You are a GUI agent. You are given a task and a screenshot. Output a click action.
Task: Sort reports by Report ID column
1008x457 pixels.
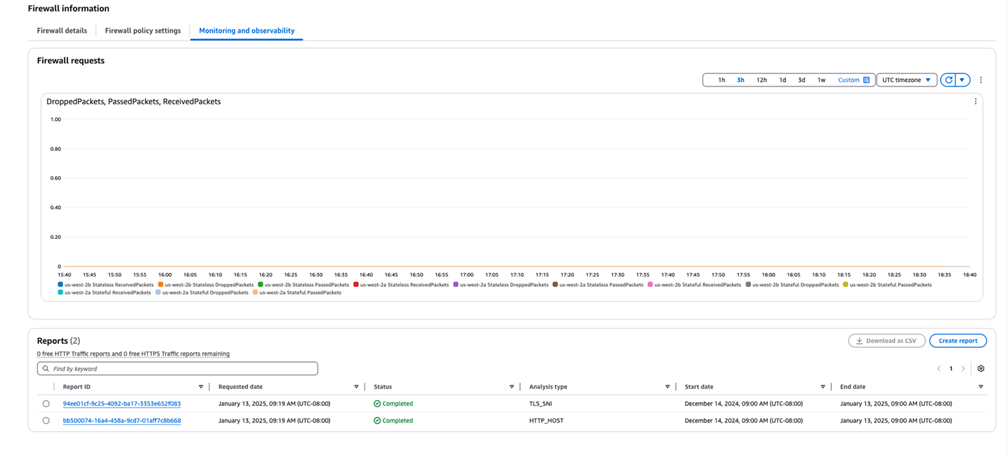click(x=201, y=387)
